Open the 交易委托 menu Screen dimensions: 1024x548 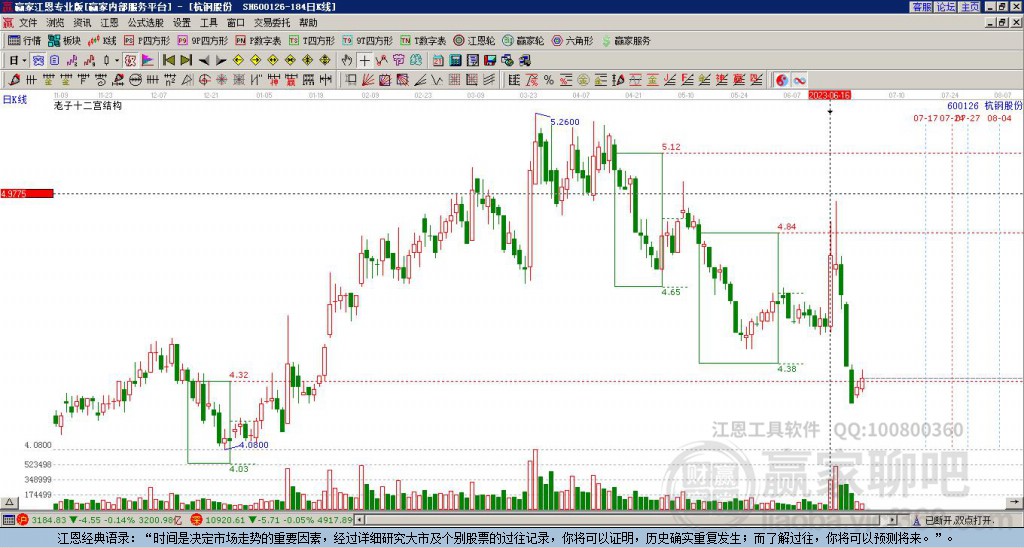[272, 23]
